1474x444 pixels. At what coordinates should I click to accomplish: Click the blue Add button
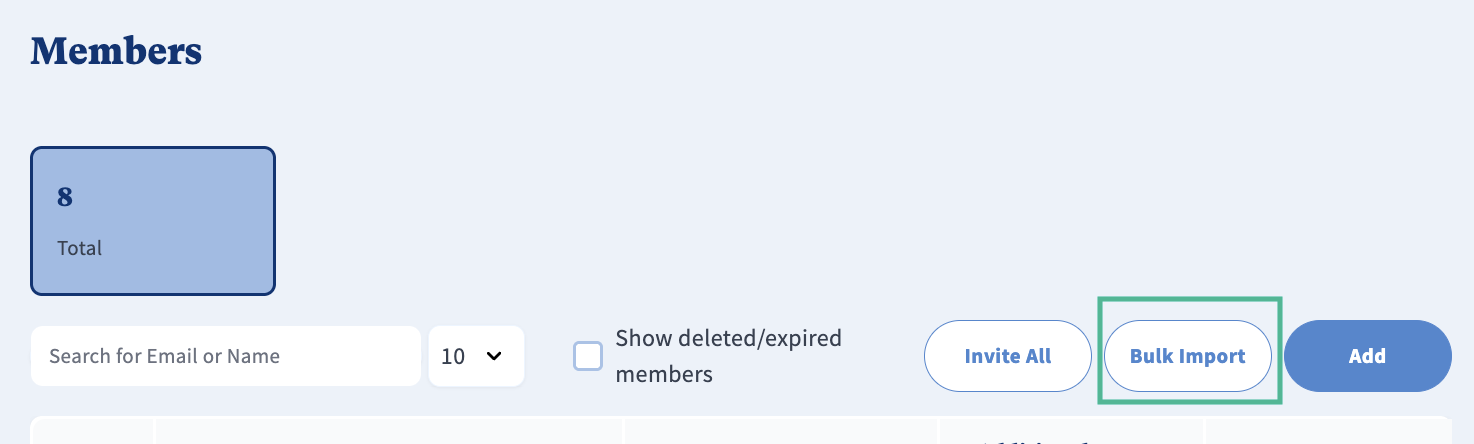(x=1367, y=356)
